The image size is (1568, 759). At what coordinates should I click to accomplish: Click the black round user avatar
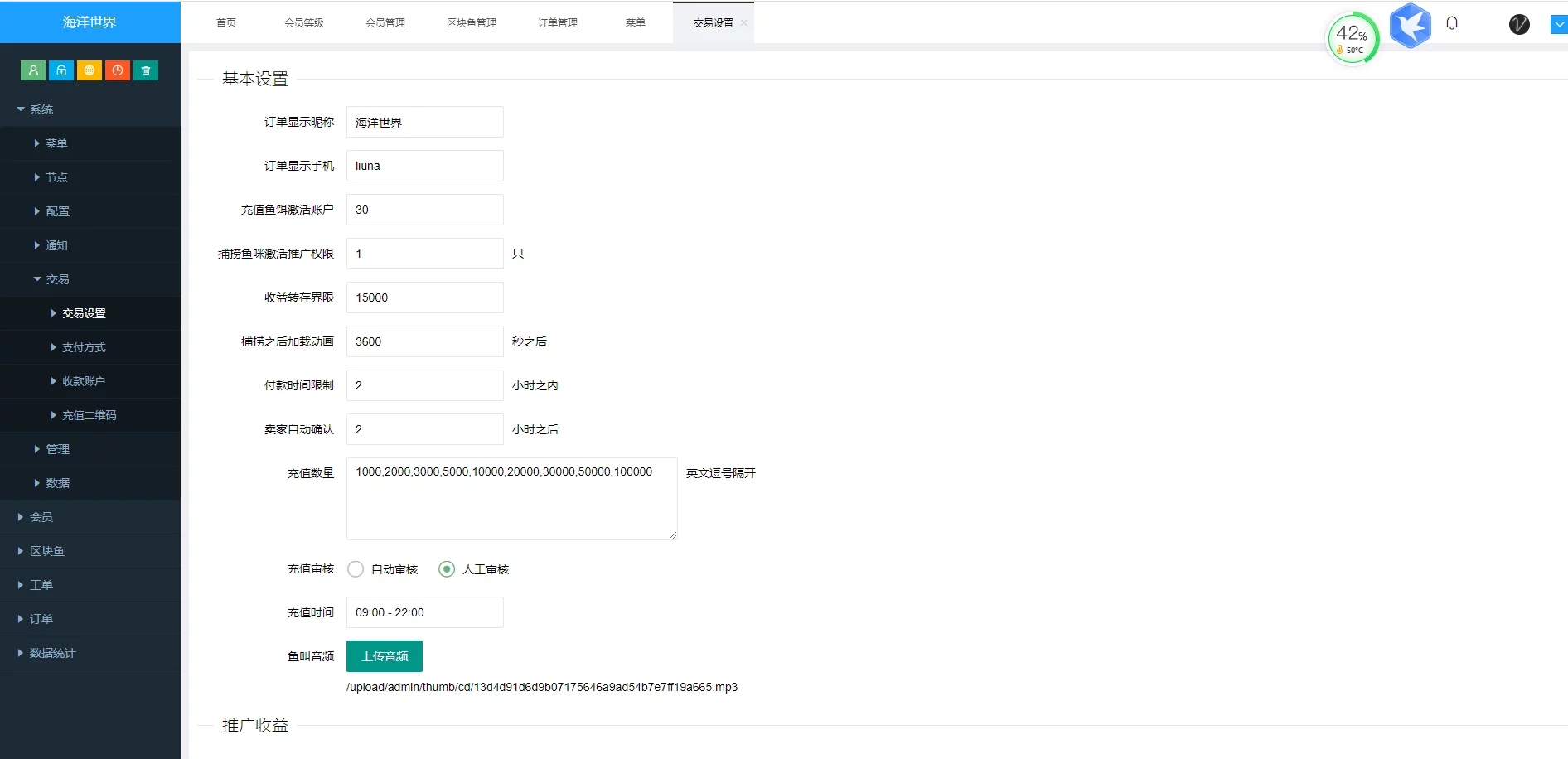tap(1519, 24)
